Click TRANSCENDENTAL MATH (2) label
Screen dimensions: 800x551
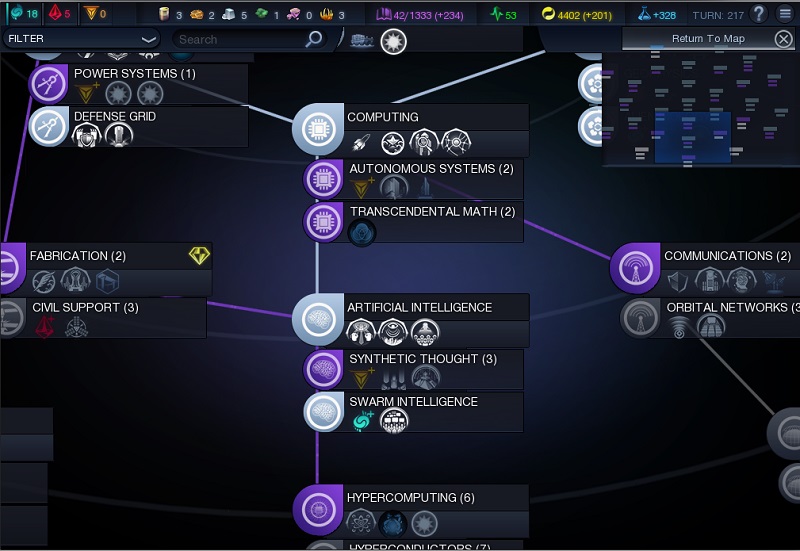tap(432, 211)
